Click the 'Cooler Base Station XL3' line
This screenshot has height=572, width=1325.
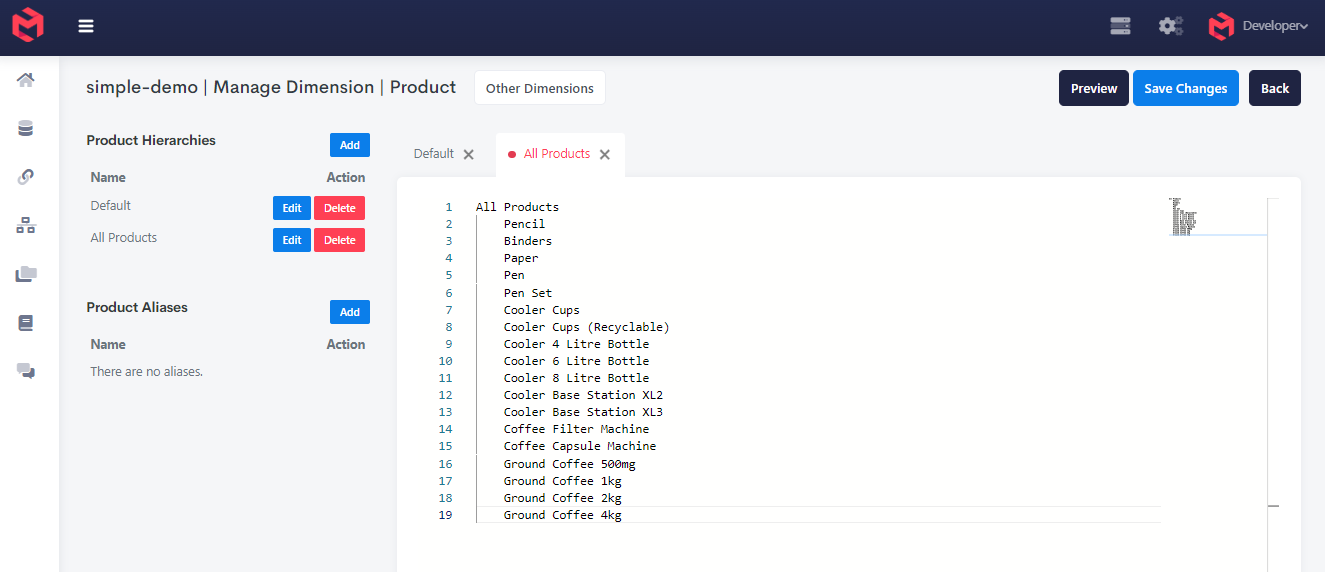583,412
